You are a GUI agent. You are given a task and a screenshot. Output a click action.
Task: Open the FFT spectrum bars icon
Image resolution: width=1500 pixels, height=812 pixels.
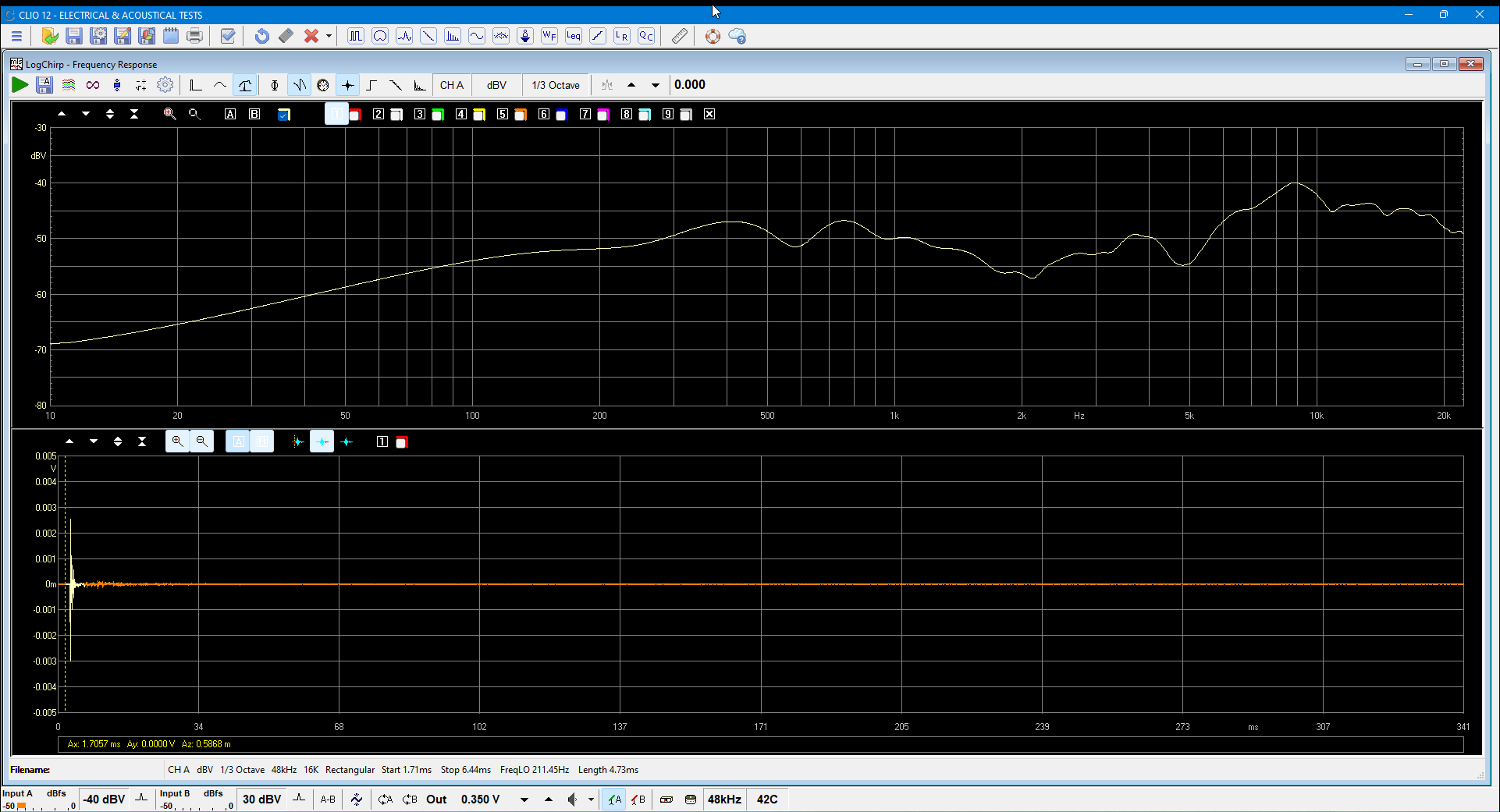[x=453, y=36]
